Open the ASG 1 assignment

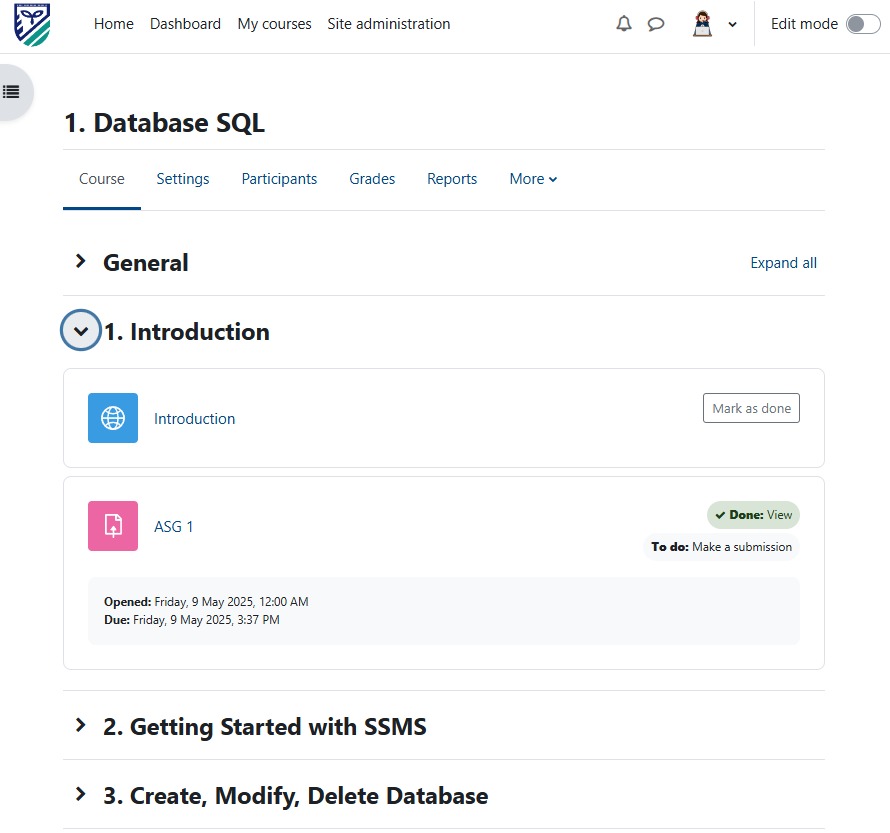[x=174, y=526]
